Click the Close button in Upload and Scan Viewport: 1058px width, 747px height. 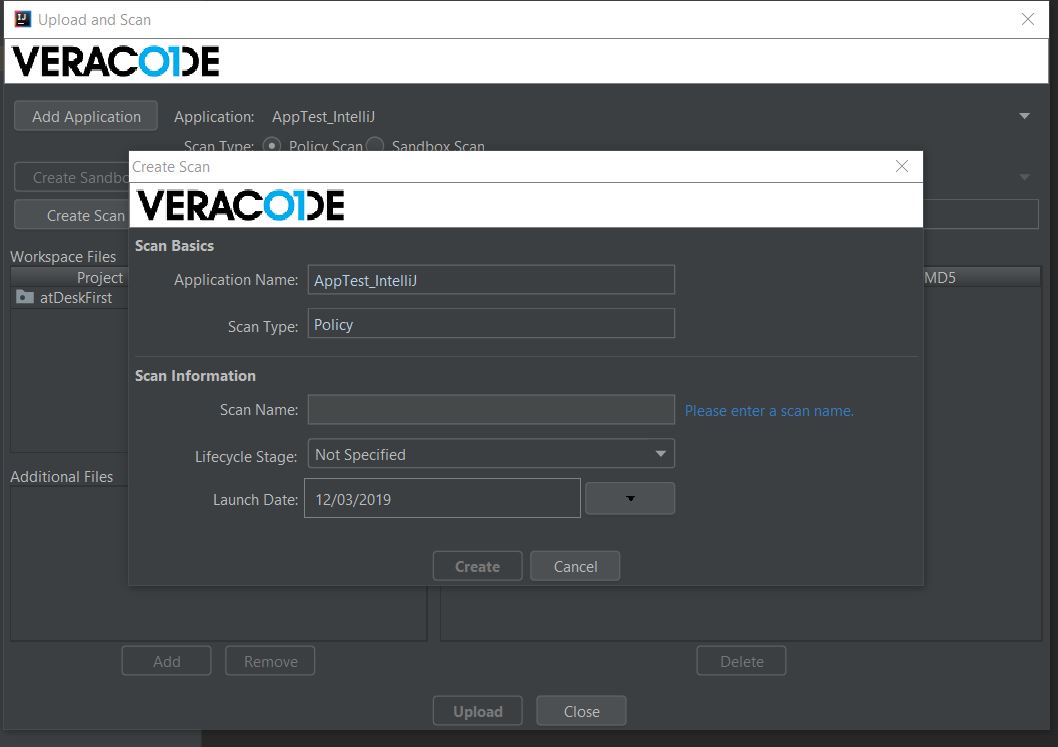click(582, 711)
